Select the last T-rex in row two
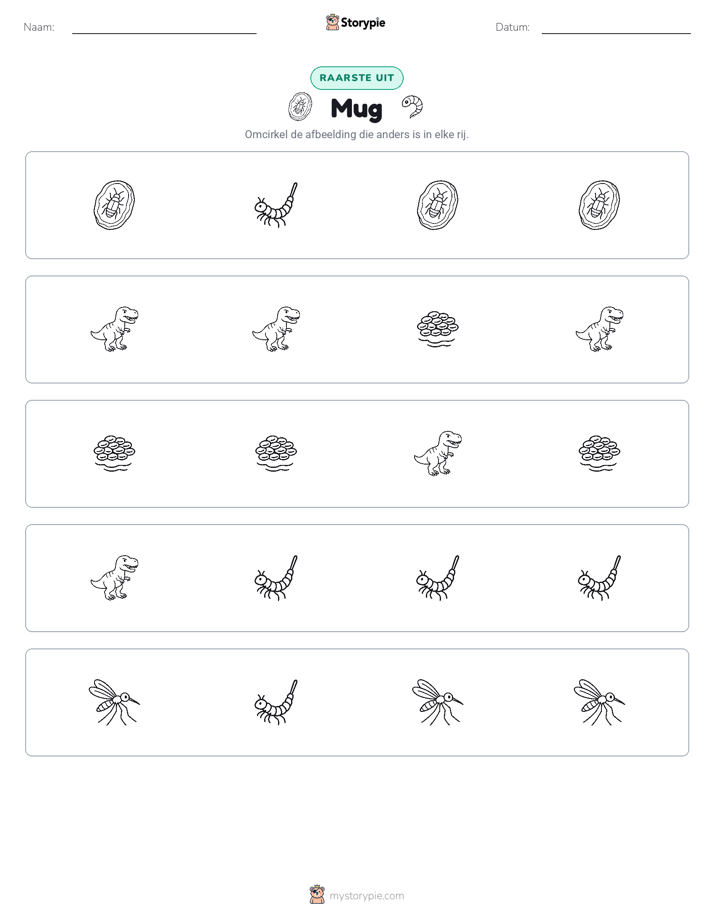The image size is (714, 924). (599, 329)
